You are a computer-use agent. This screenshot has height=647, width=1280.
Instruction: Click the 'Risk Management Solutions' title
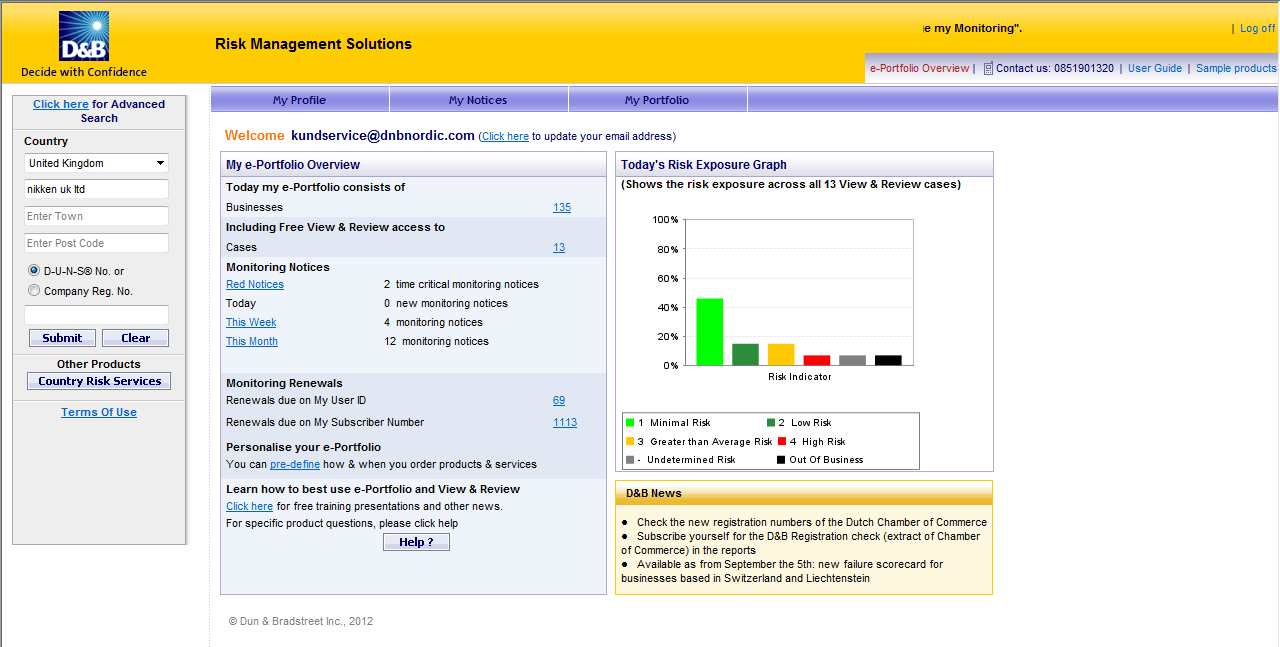(x=313, y=44)
